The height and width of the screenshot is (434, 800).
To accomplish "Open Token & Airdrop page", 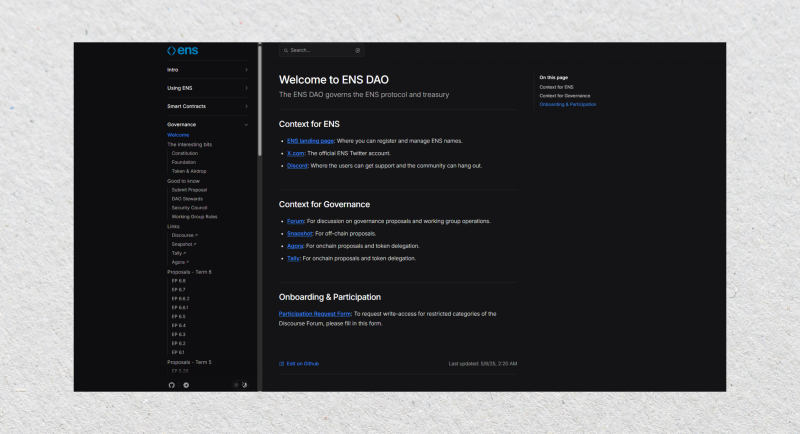I will point(189,171).
